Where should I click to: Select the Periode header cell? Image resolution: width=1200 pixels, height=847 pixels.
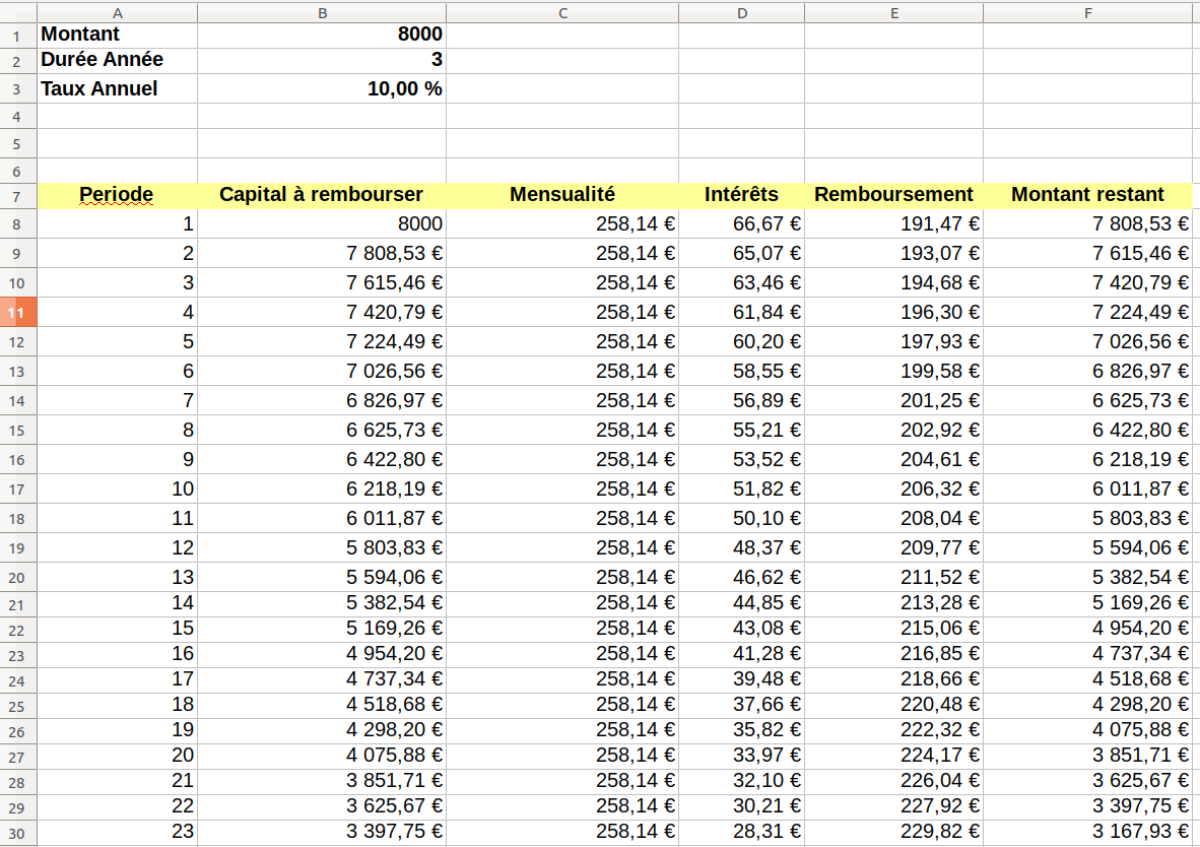point(118,195)
